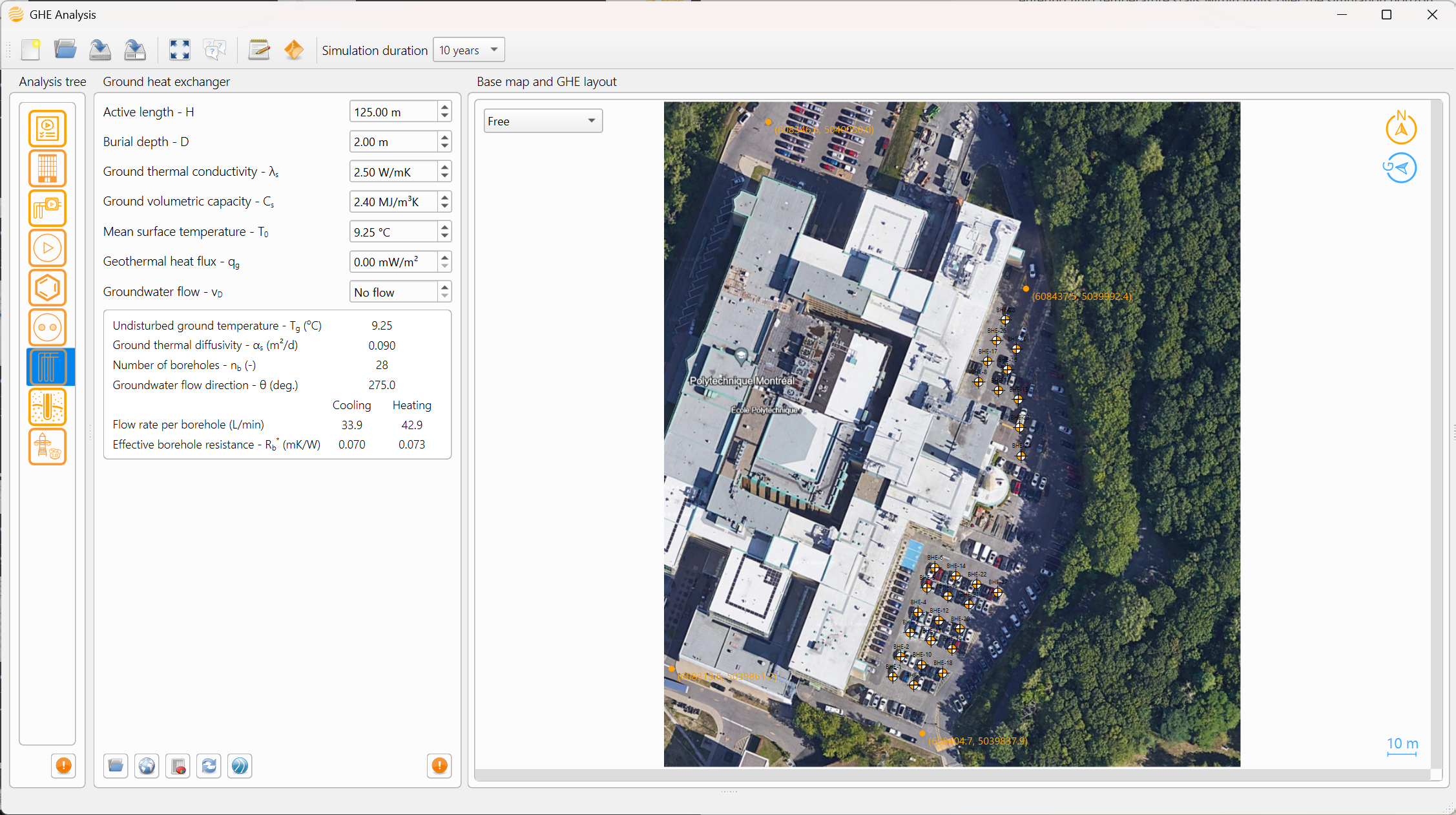Viewport: 1456px width, 815px height.
Task: Select the building node in Analysis tree
Action: pyautogui.click(x=47, y=168)
